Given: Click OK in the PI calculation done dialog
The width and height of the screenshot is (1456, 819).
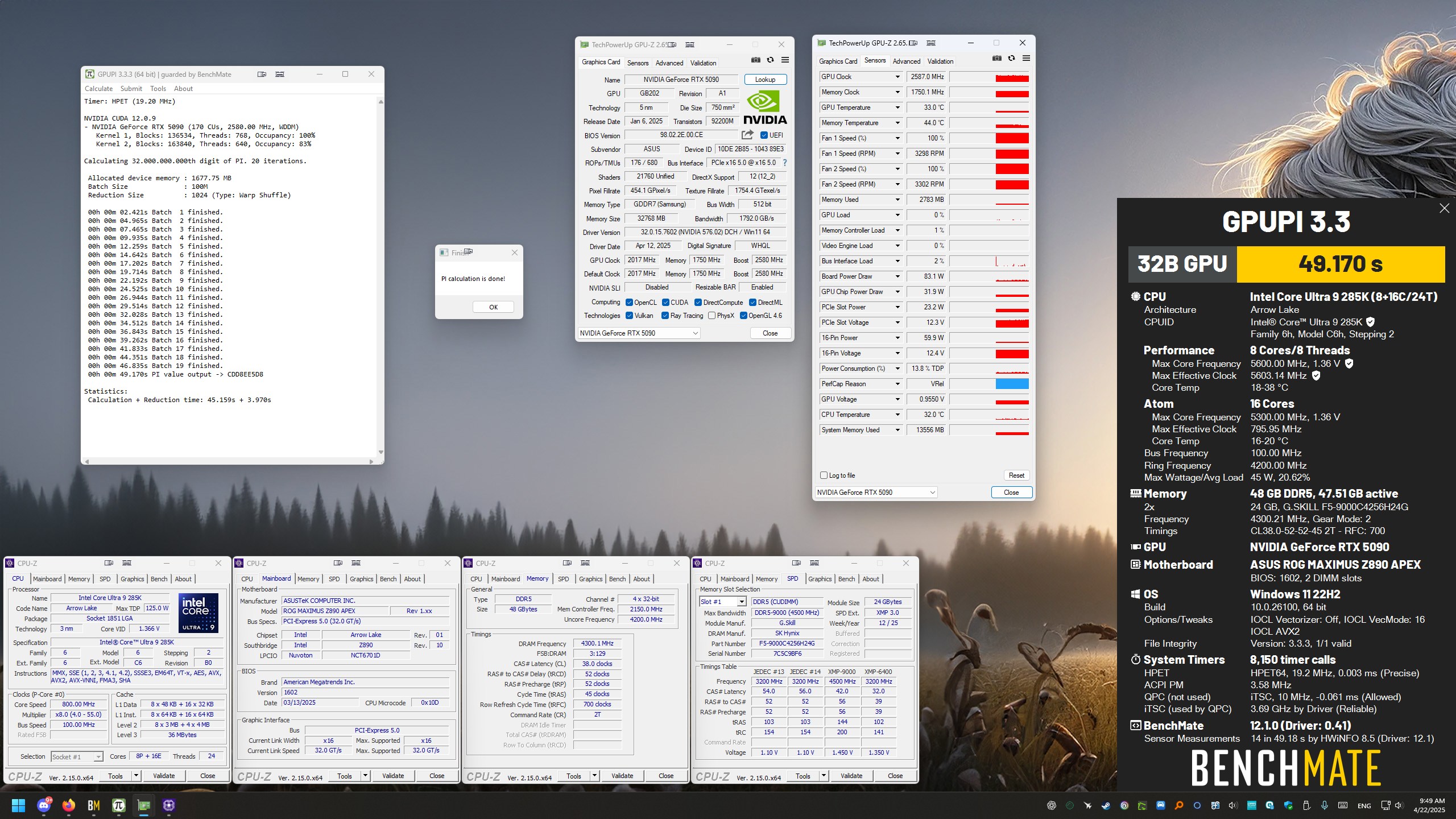Looking at the screenshot, I should click(x=493, y=307).
